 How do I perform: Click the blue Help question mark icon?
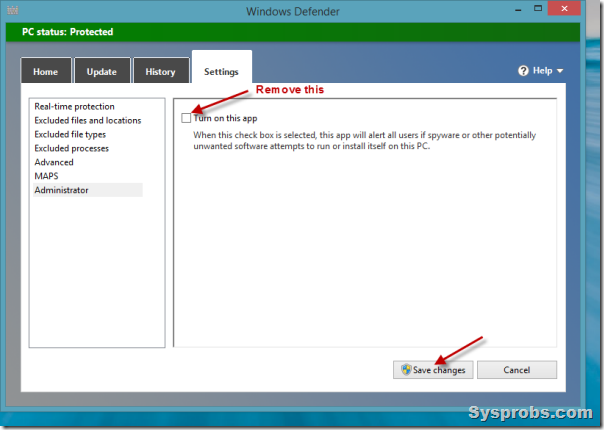click(522, 71)
